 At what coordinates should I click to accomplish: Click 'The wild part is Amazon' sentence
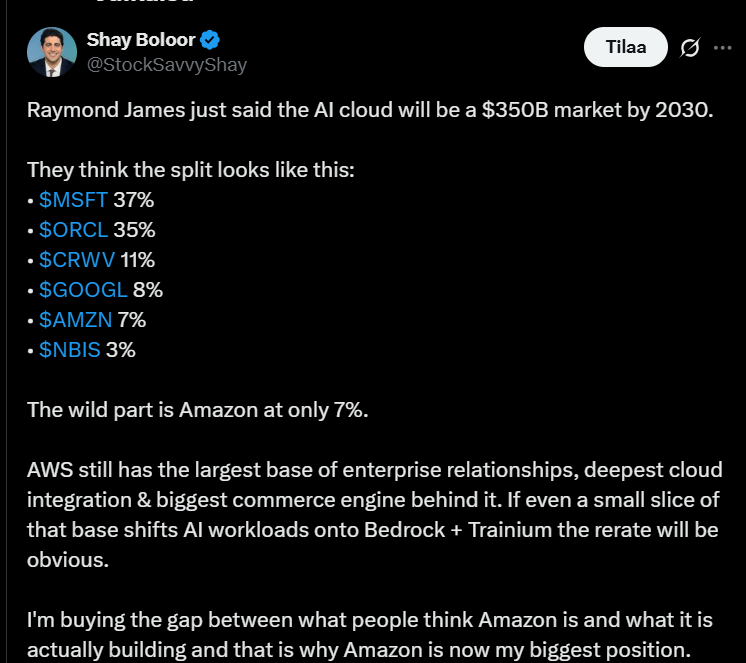198,410
